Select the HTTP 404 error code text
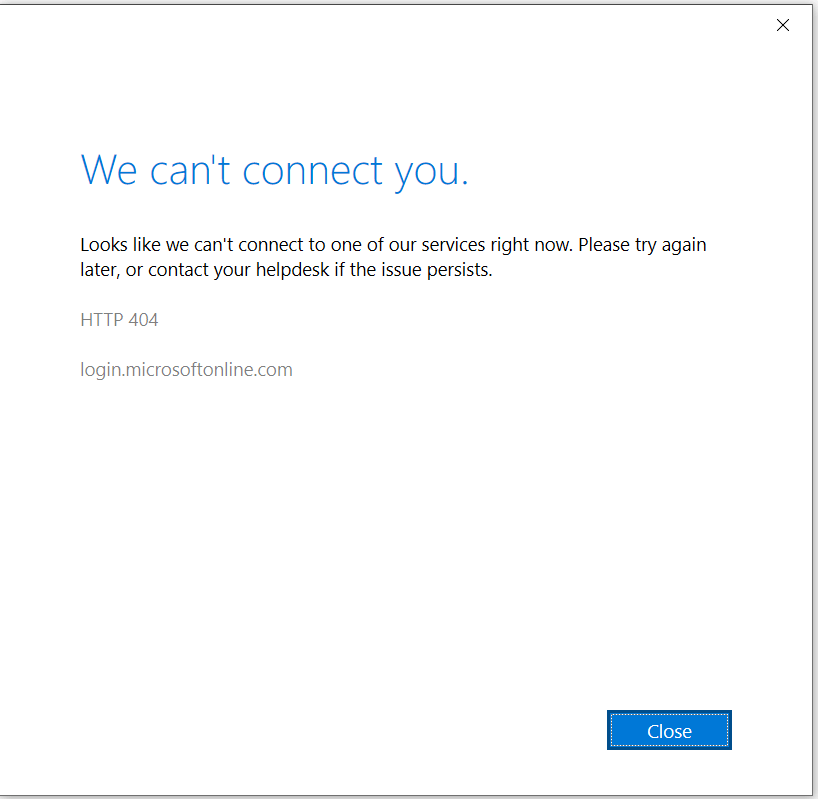818x799 pixels. [119, 319]
